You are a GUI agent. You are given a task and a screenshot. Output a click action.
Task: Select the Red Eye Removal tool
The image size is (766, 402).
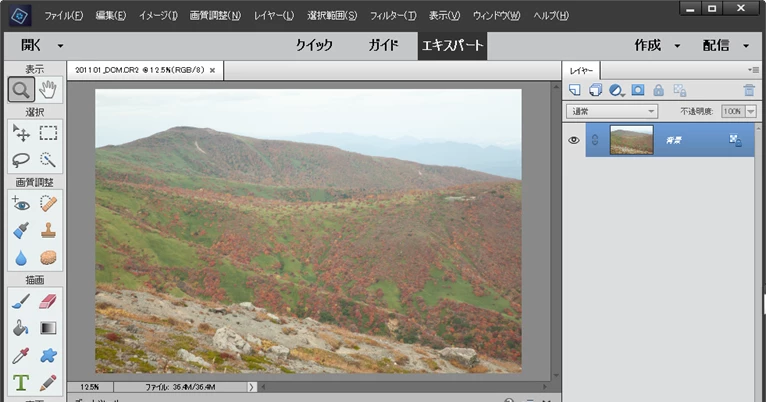pos(21,204)
